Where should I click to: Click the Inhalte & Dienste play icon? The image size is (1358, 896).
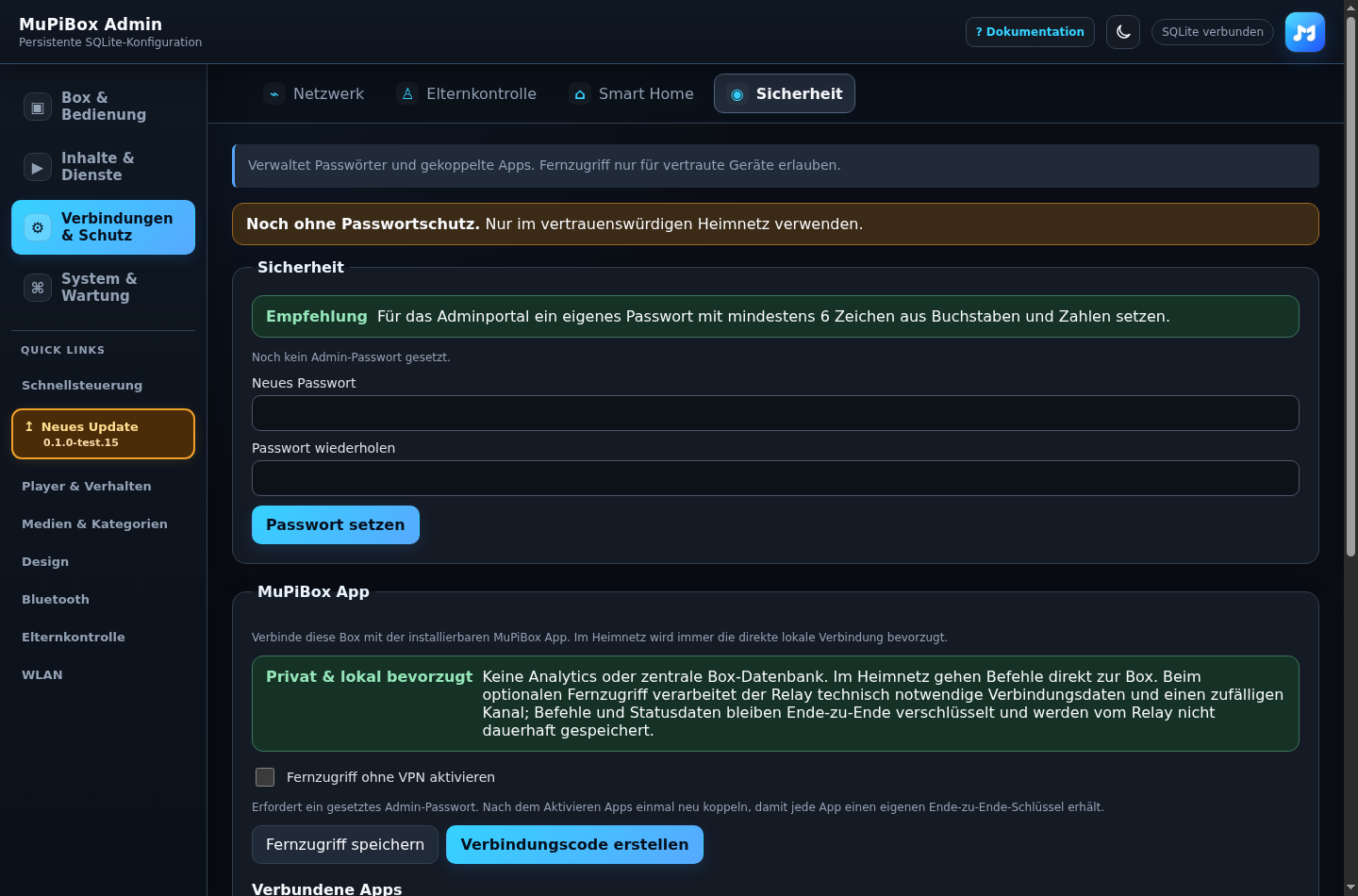coord(38,167)
